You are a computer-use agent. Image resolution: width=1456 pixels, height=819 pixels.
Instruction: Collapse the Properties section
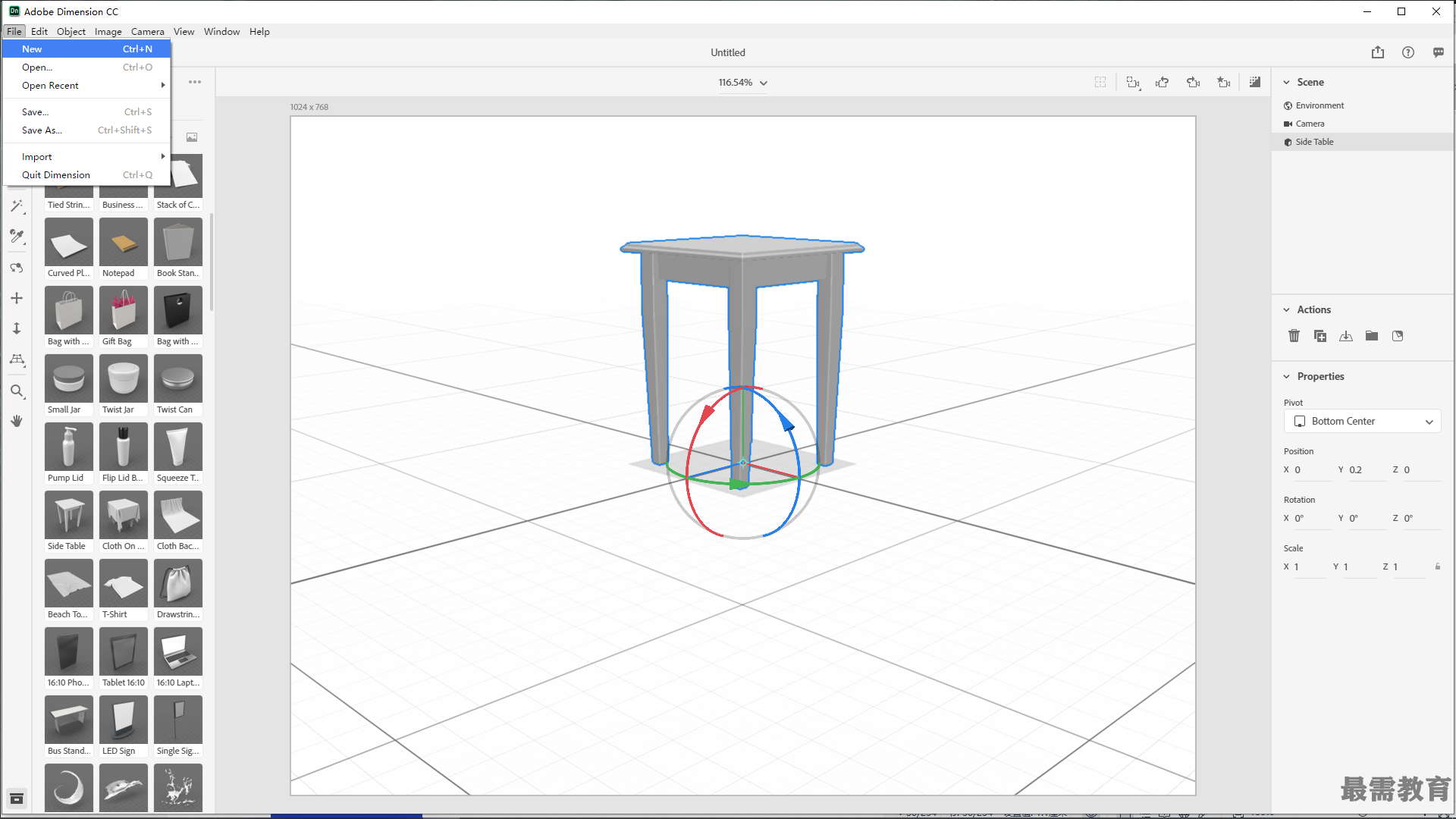coord(1286,376)
